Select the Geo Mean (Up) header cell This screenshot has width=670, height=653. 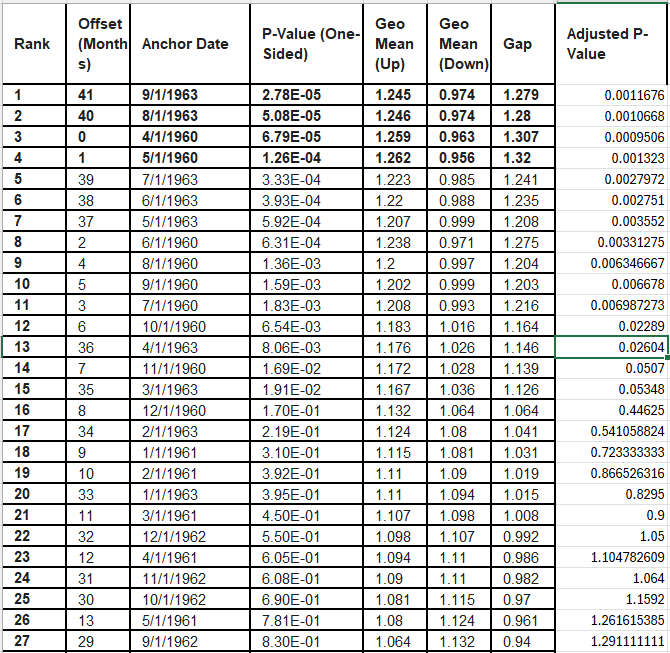[x=395, y=44]
